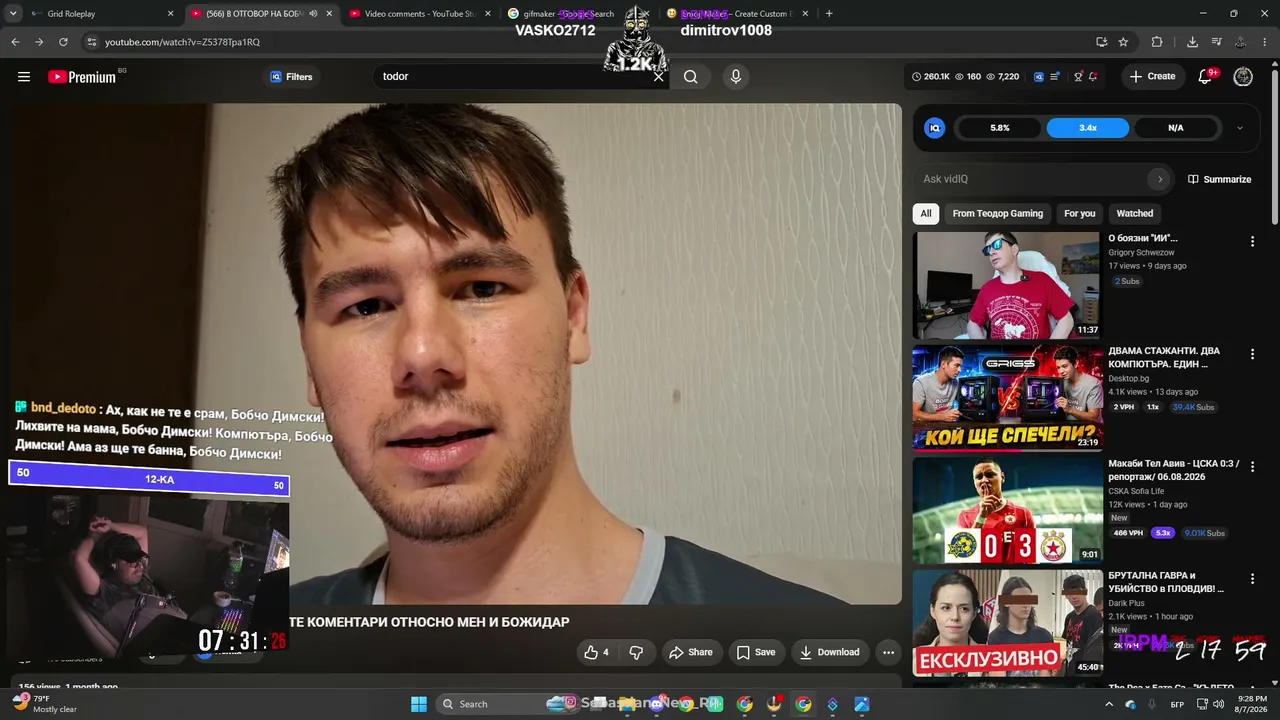Click the Create button
Viewport: 1280px width, 720px height.
(1153, 77)
